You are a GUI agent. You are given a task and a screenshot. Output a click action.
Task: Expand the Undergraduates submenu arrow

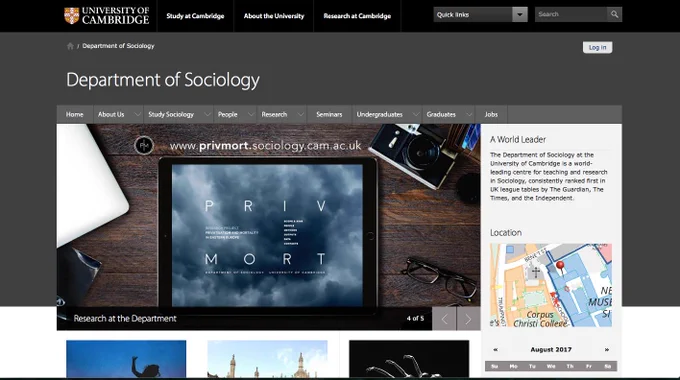tap(416, 115)
